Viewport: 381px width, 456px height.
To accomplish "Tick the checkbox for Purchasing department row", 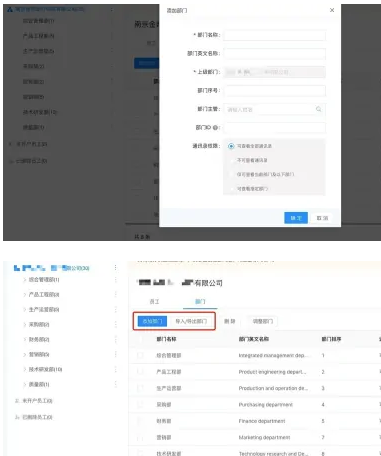I will pos(140,404).
